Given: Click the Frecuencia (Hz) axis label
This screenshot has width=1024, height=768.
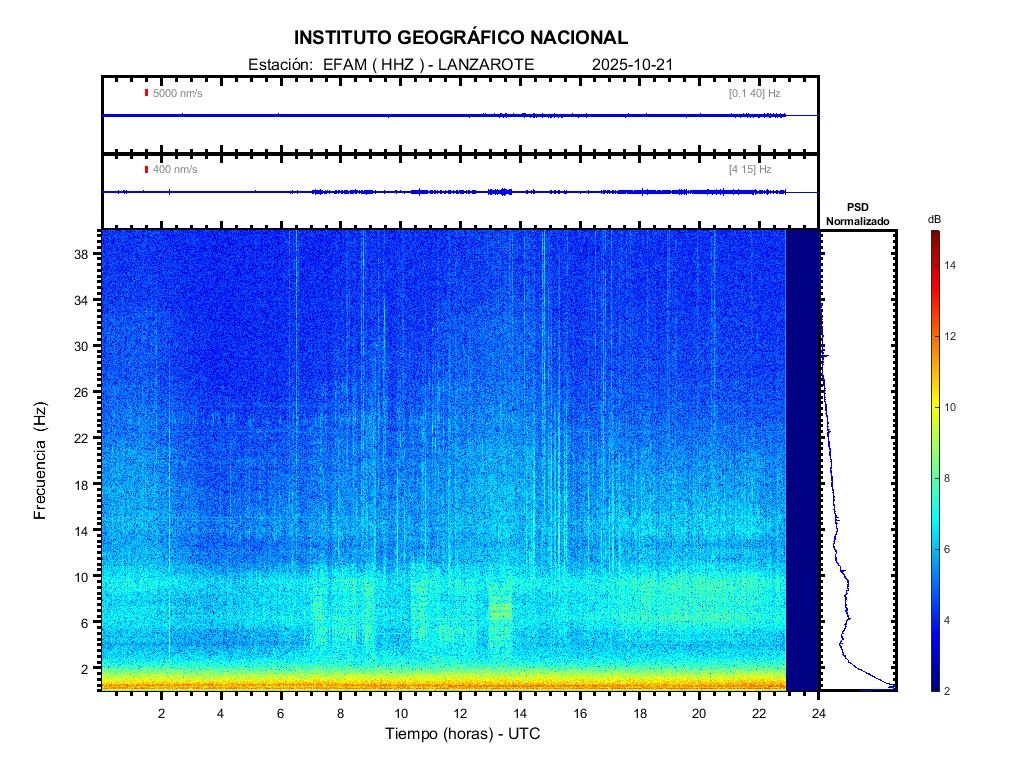Looking at the screenshot, I should (41, 460).
